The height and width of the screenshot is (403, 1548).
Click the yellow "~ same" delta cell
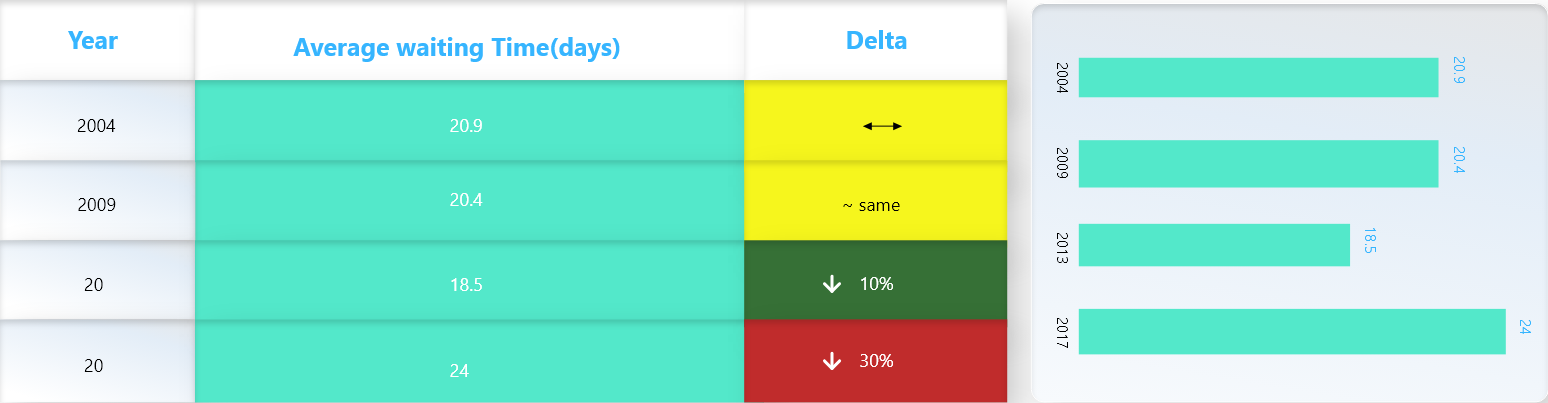(x=871, y=205)
